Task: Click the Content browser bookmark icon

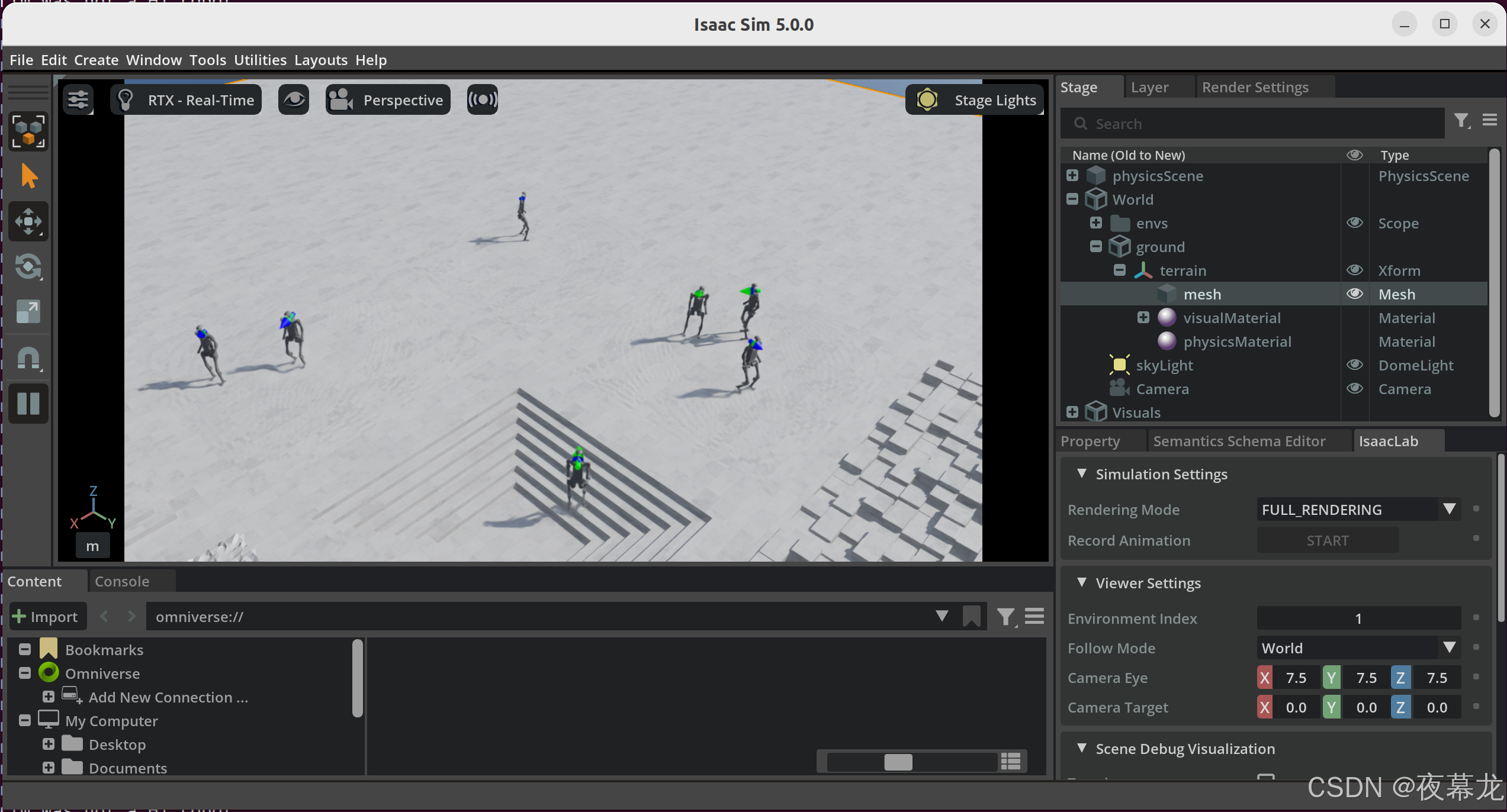Action: point(971,617)
